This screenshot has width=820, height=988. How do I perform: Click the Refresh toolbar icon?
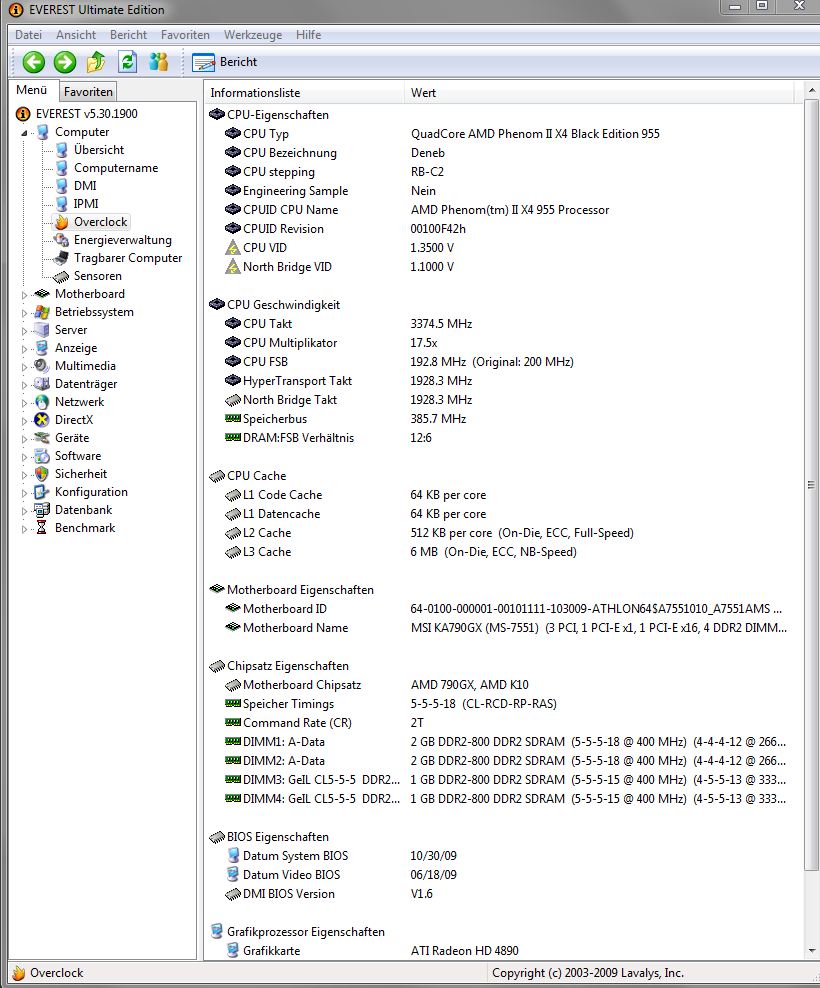128,62
